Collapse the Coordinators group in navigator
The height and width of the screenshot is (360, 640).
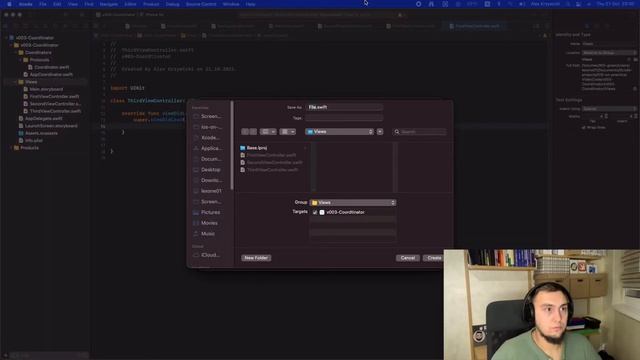pyautogui.click(x=16, y=53)
